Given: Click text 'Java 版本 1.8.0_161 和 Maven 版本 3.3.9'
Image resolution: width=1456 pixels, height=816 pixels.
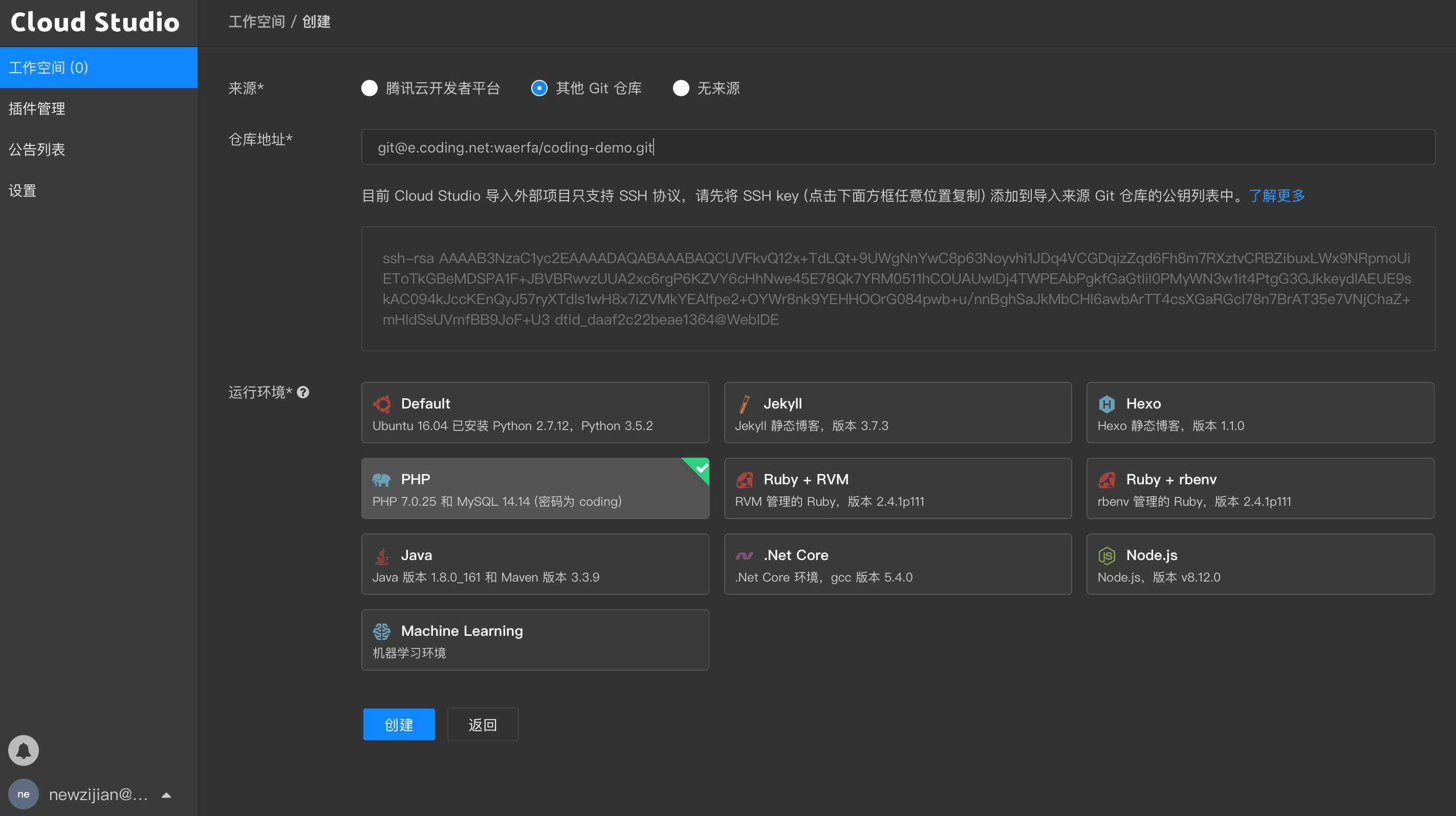Looking at the screenshot, I should pyautogui.click(x=486, y=577).
